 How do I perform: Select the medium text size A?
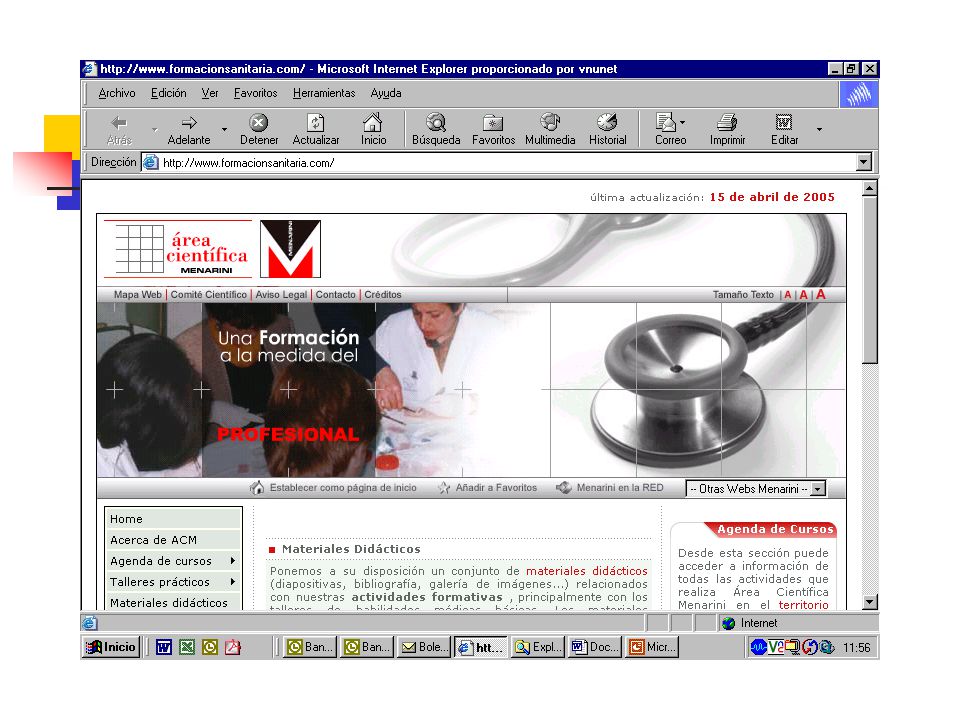point(804,295)
